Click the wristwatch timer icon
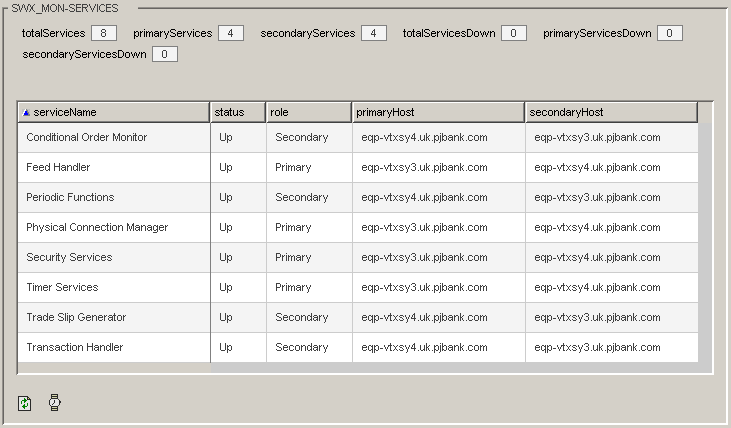 coord(55,404)
